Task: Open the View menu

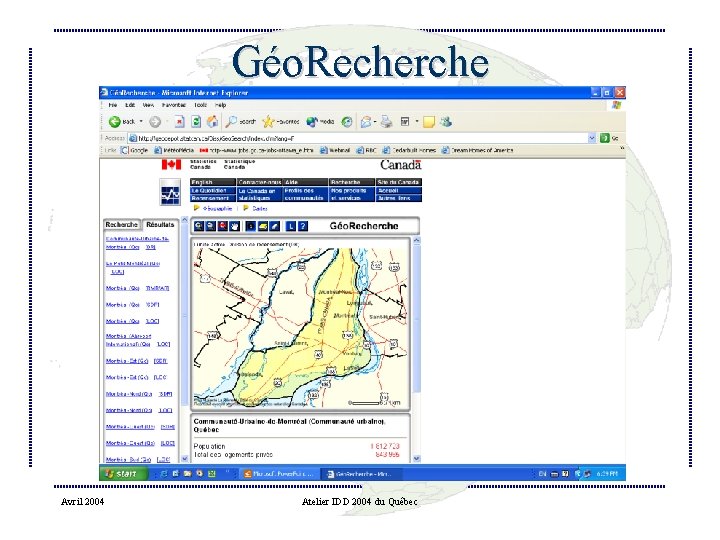Action: click(x=148, y=105)
